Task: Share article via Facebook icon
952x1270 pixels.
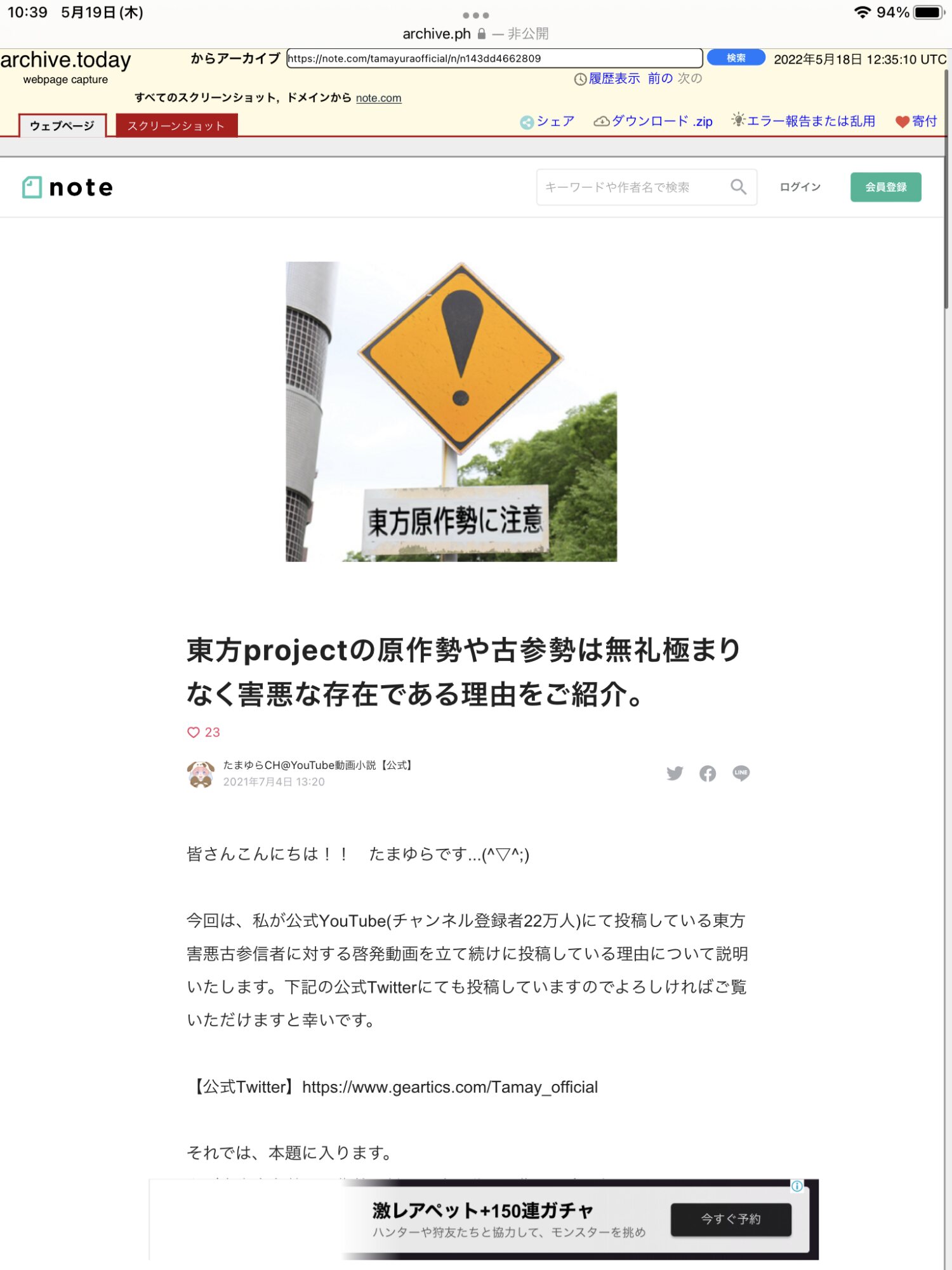Action: tap(708, 773)
